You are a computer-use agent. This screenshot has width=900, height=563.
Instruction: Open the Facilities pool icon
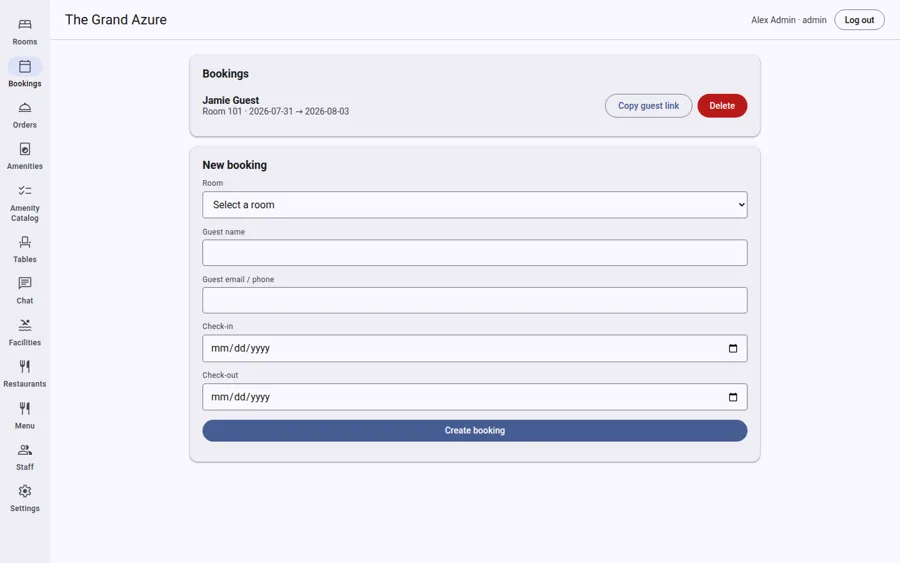pyautogui.click(x=25, y=325)
